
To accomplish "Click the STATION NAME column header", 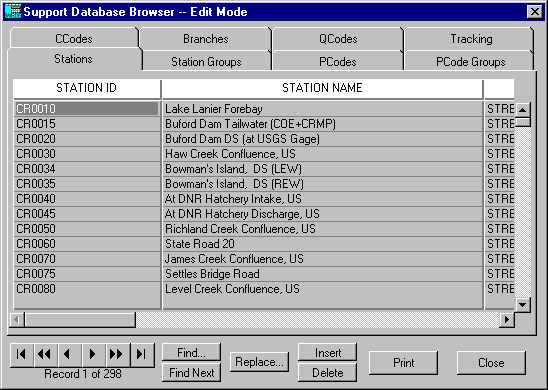I will pyautogui.click(x=322, y=88).
